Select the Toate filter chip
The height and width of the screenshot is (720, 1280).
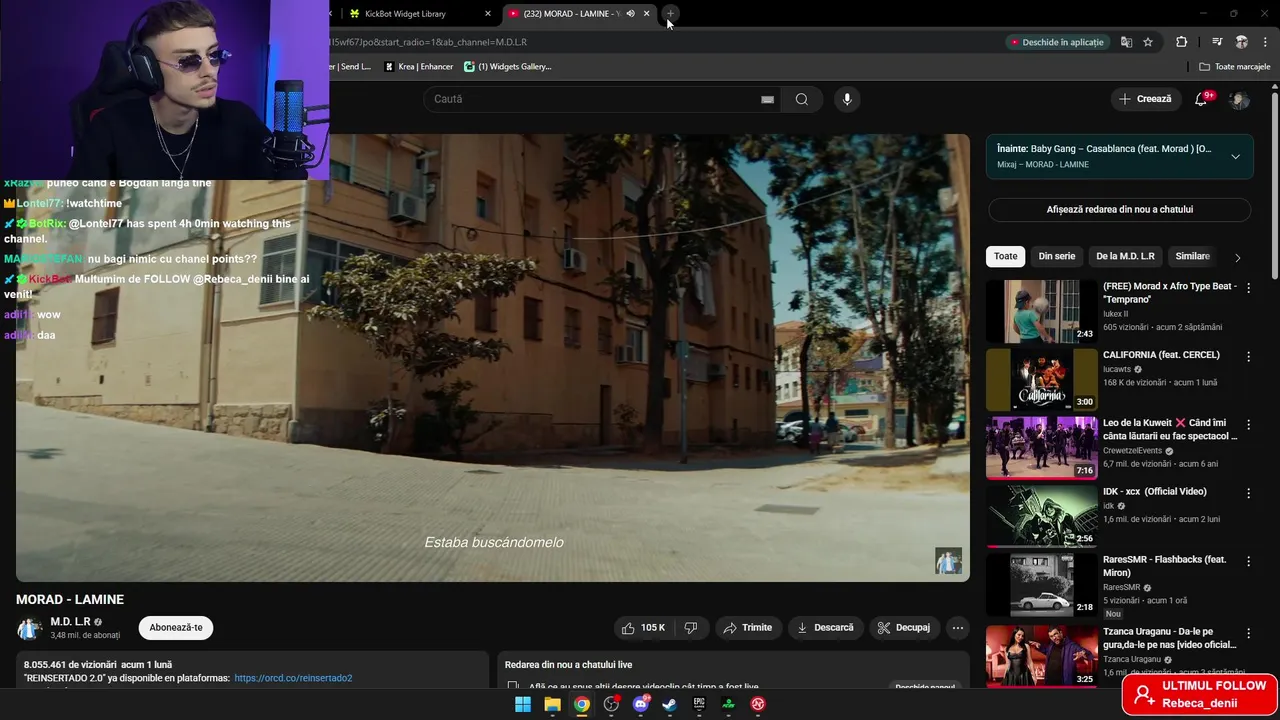pyautogui.click(x=1006, y=256)
